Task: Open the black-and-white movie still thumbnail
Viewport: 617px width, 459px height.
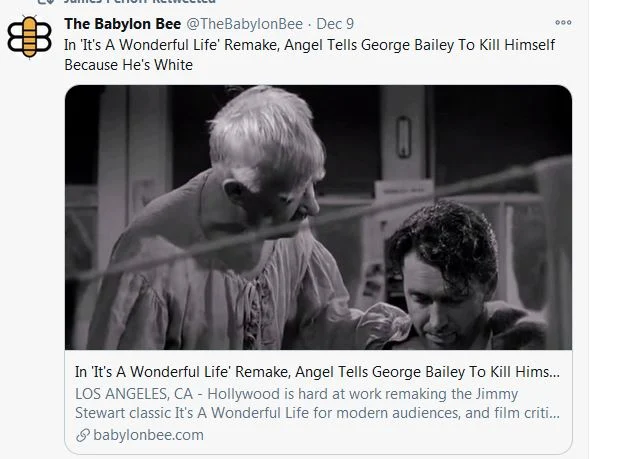Action: pyautogui.click(x=318, y=217)
